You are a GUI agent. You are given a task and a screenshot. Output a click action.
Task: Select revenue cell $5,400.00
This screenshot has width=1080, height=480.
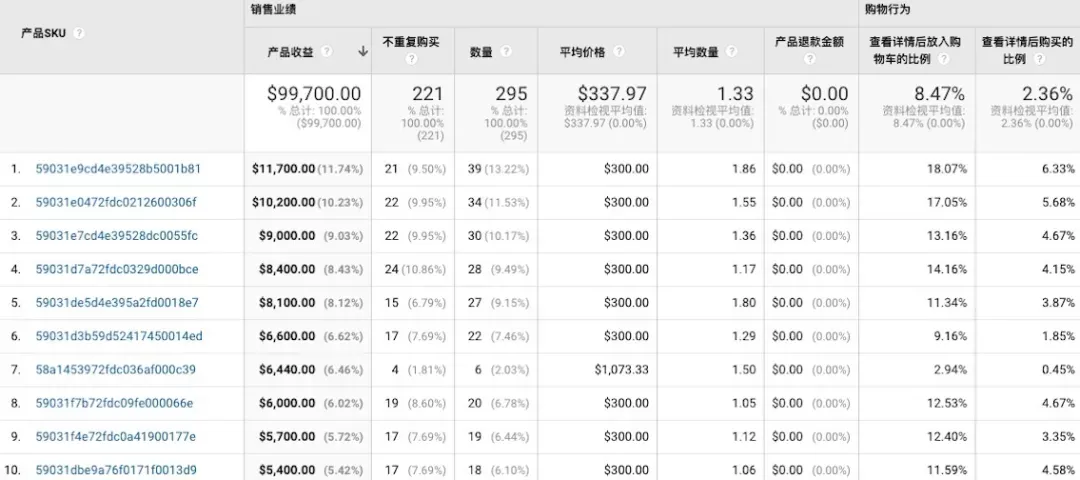pos(287,470)
